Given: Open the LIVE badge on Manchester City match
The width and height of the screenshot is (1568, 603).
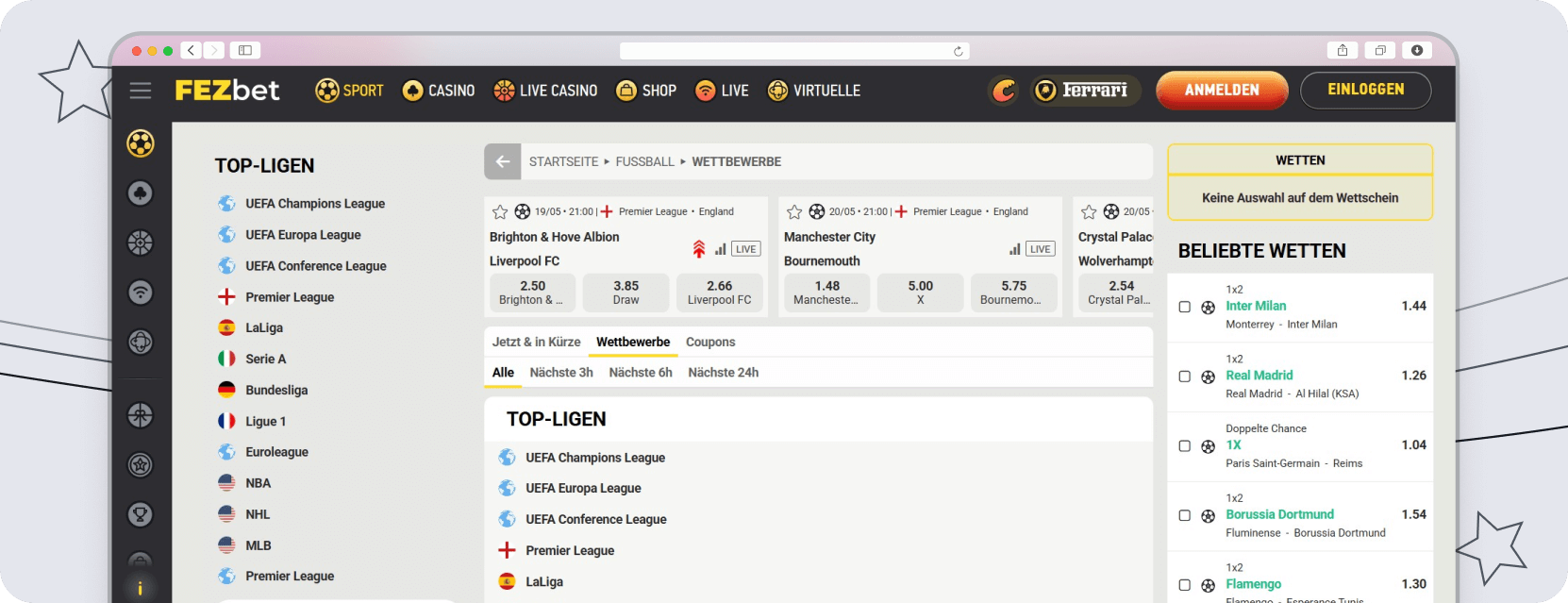Looking at the screenshot, I should 1041,249.
